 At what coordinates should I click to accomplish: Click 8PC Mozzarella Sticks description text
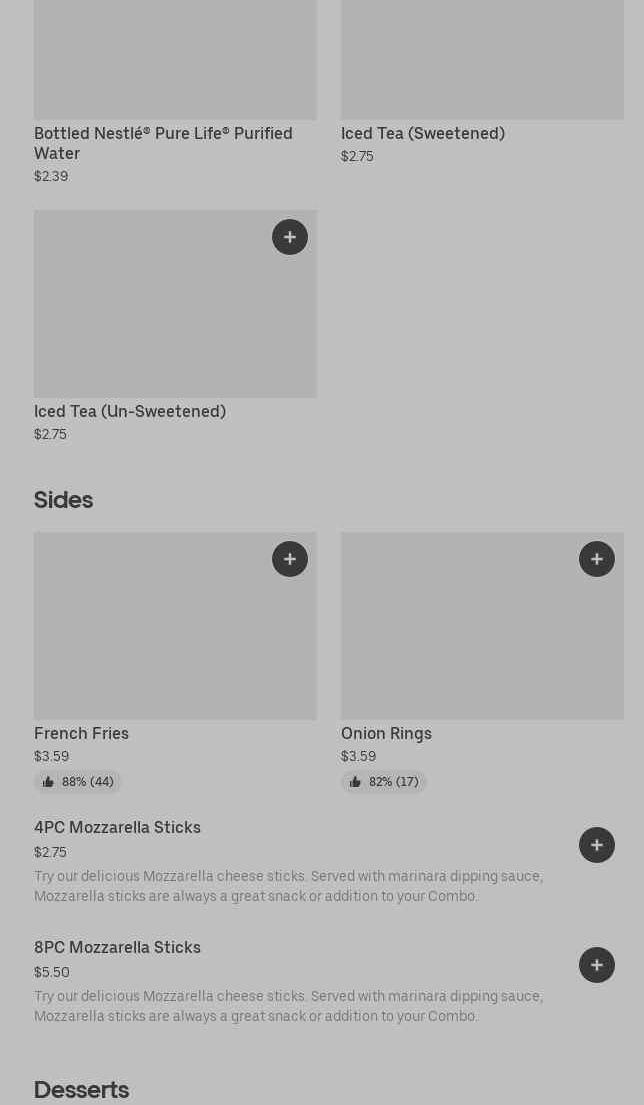pos(288,1006)
